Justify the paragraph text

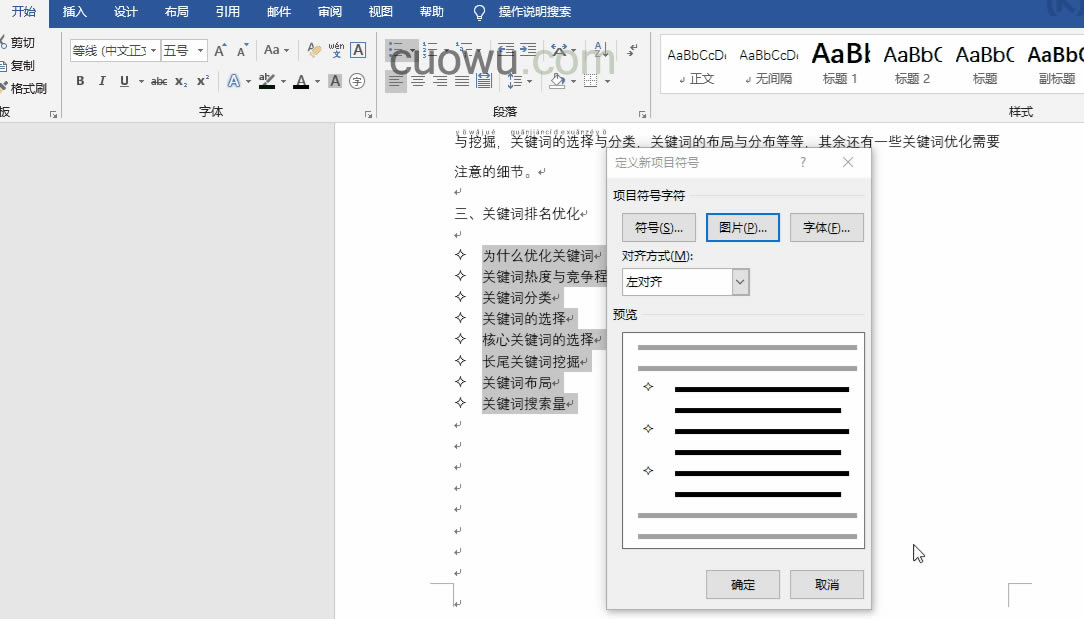(462, 81)
